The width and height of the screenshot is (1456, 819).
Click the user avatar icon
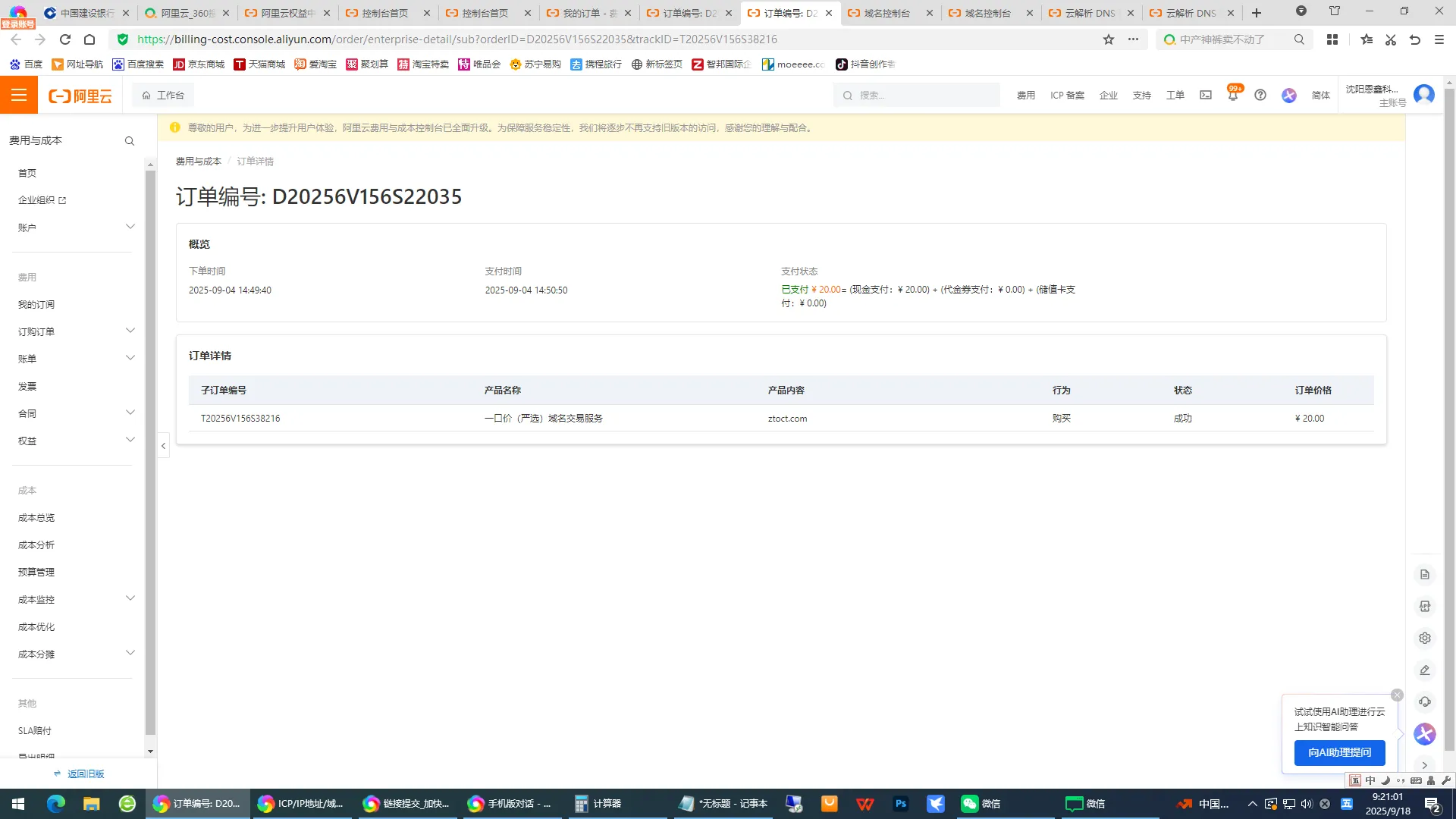coord(1424,95)
